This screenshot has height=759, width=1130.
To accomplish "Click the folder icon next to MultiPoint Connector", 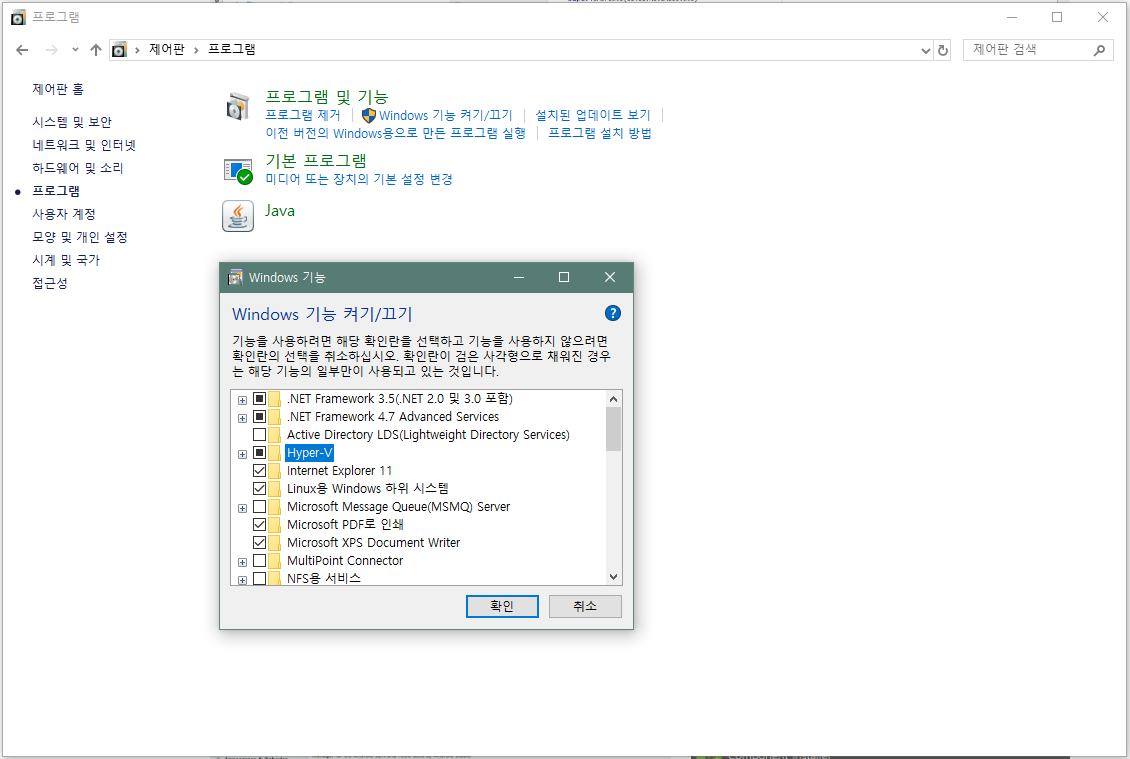I will (275, 561).
